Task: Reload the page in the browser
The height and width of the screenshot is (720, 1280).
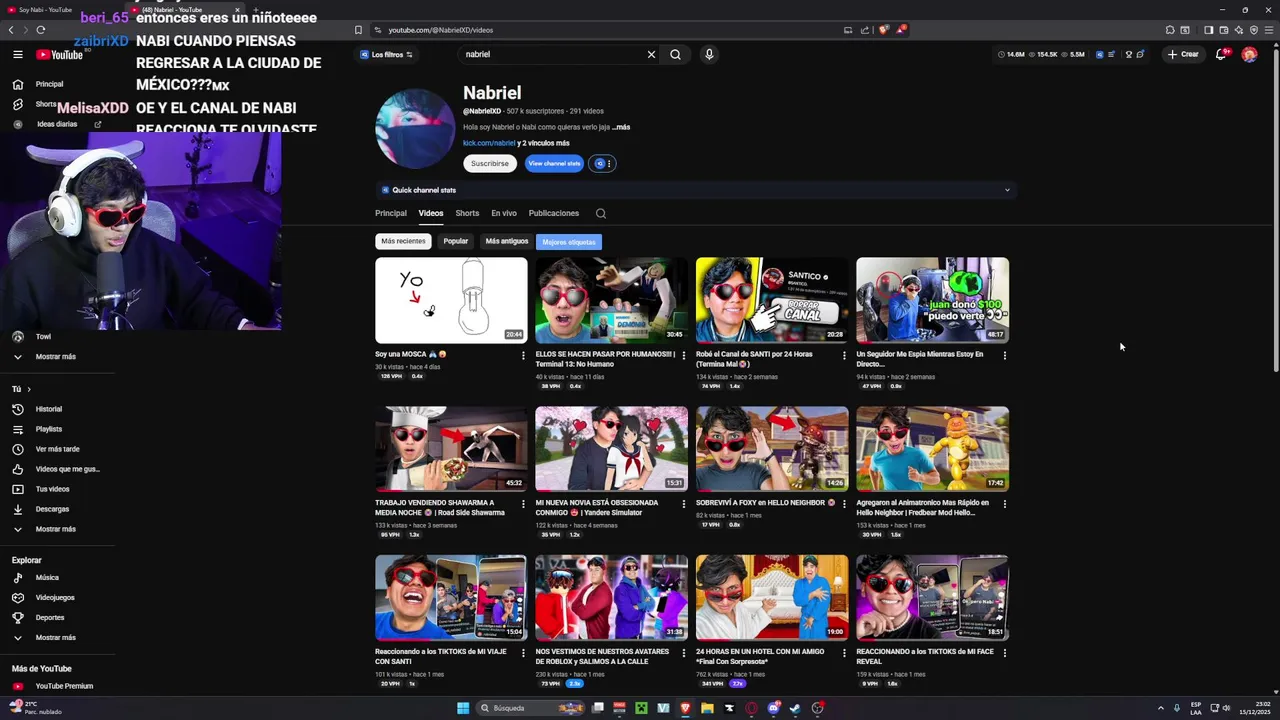Action: click(40, 30)
